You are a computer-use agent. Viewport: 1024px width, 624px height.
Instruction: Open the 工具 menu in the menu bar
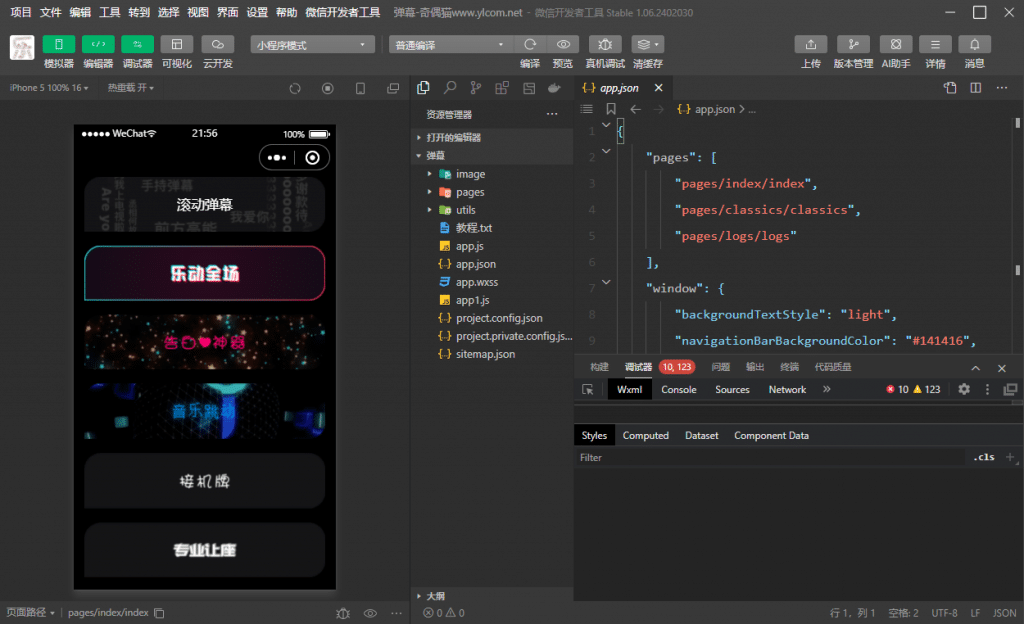tap(109, 12)
